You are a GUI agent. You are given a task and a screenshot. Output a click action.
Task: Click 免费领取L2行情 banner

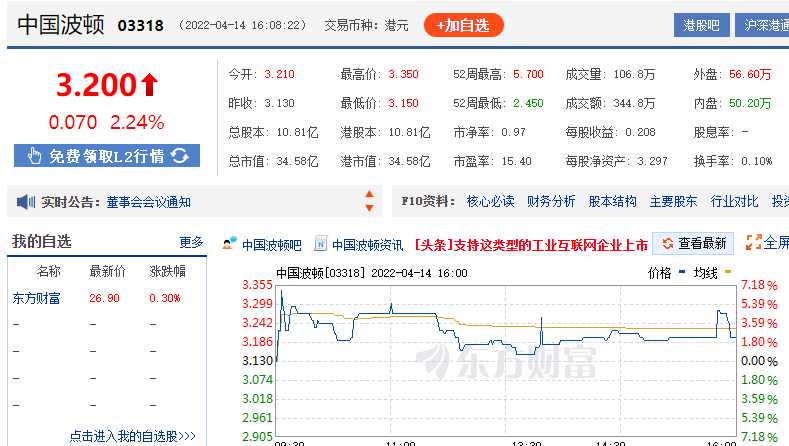point(107,156)
